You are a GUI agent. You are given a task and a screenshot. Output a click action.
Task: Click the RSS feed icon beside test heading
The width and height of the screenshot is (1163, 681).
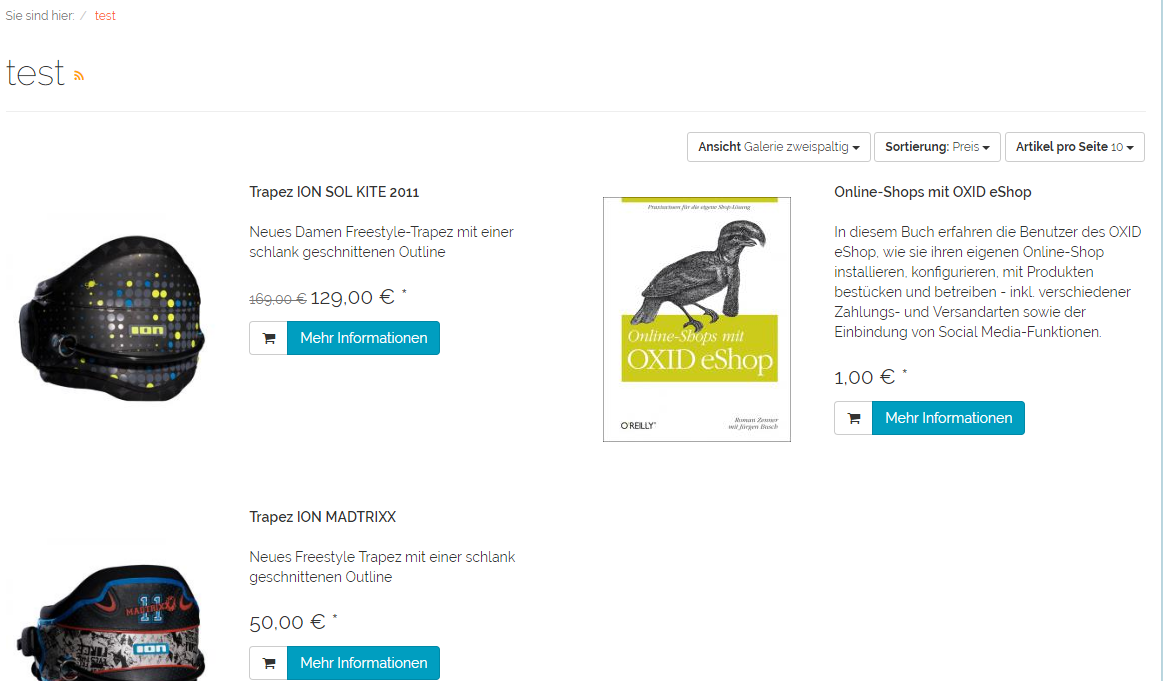pos(79,76)
